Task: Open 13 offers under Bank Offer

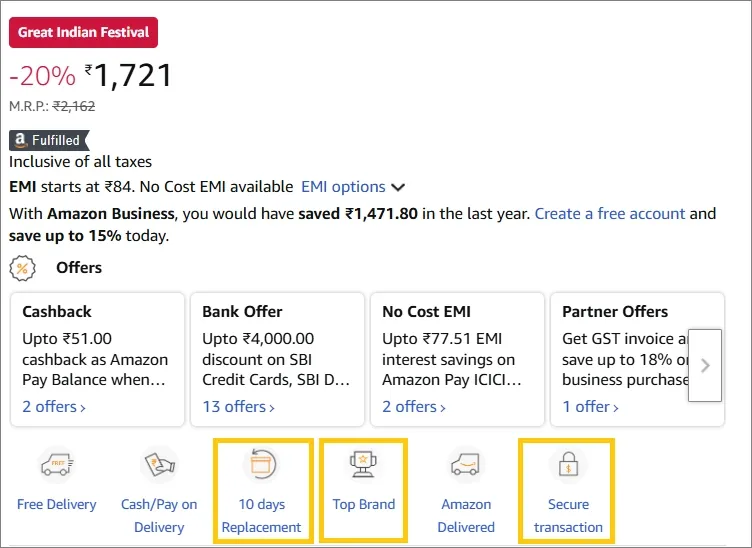Action: pyautogui.click(x=237, y=407)
